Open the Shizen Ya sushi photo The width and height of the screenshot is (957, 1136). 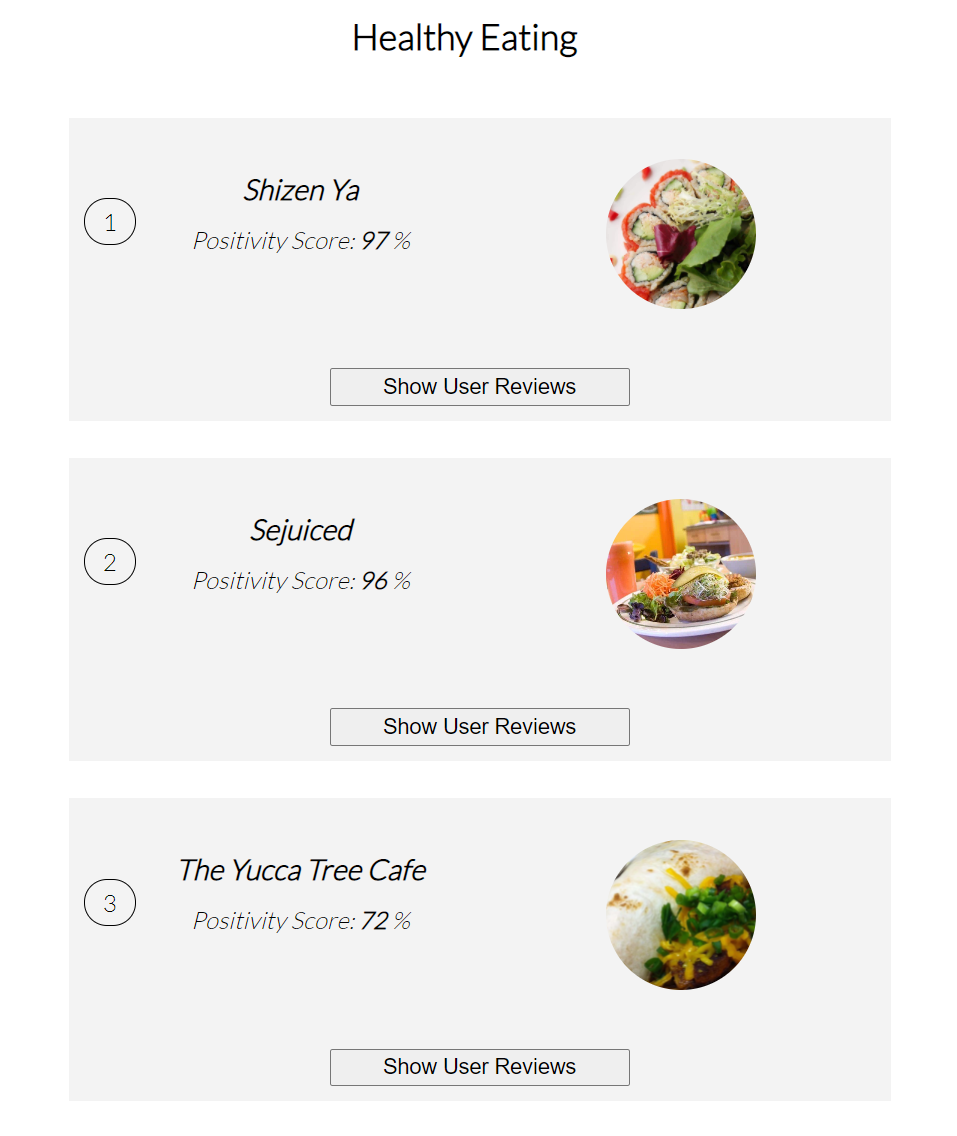coord(681,234)
